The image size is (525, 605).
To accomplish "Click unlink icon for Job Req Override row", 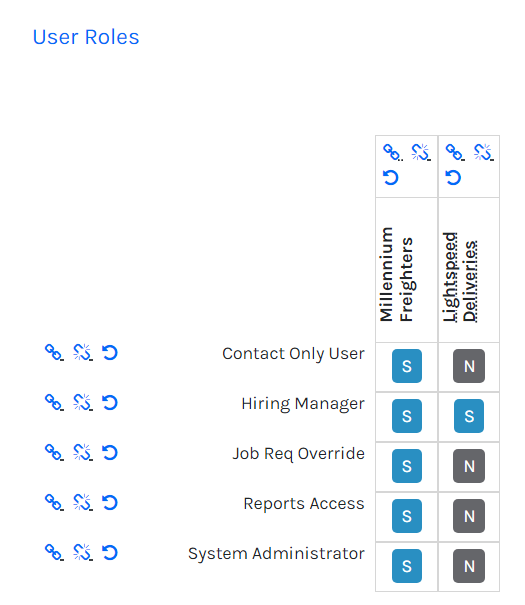I will click(x=83, y=452).
